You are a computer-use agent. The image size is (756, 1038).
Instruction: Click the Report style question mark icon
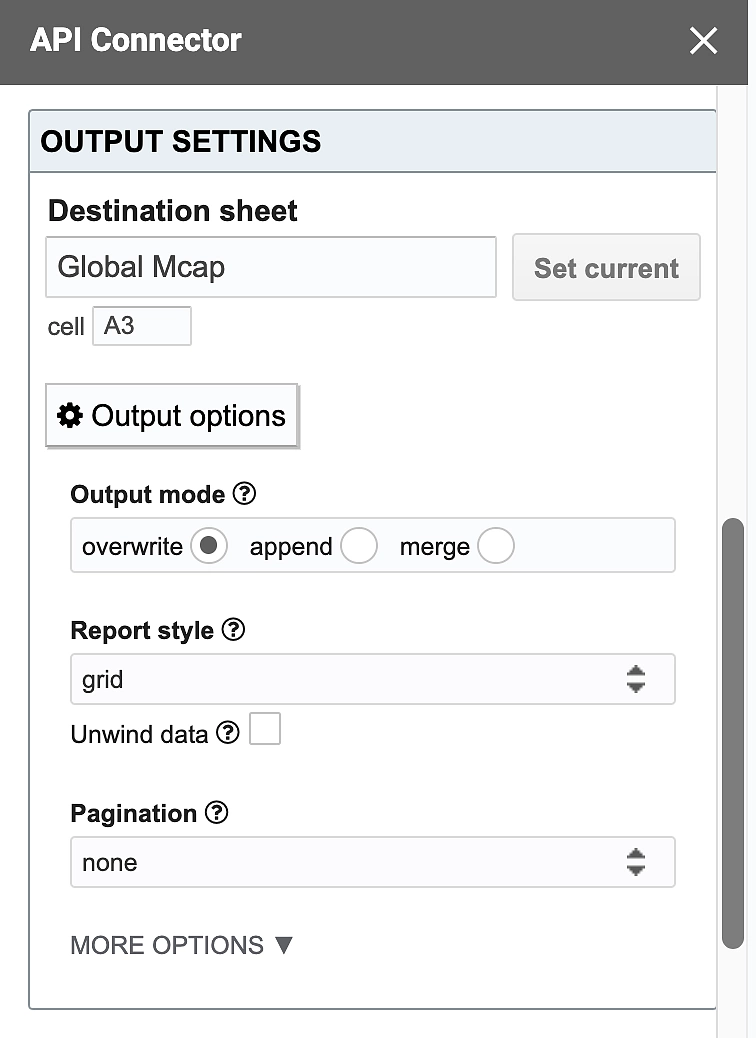[233, 630]
